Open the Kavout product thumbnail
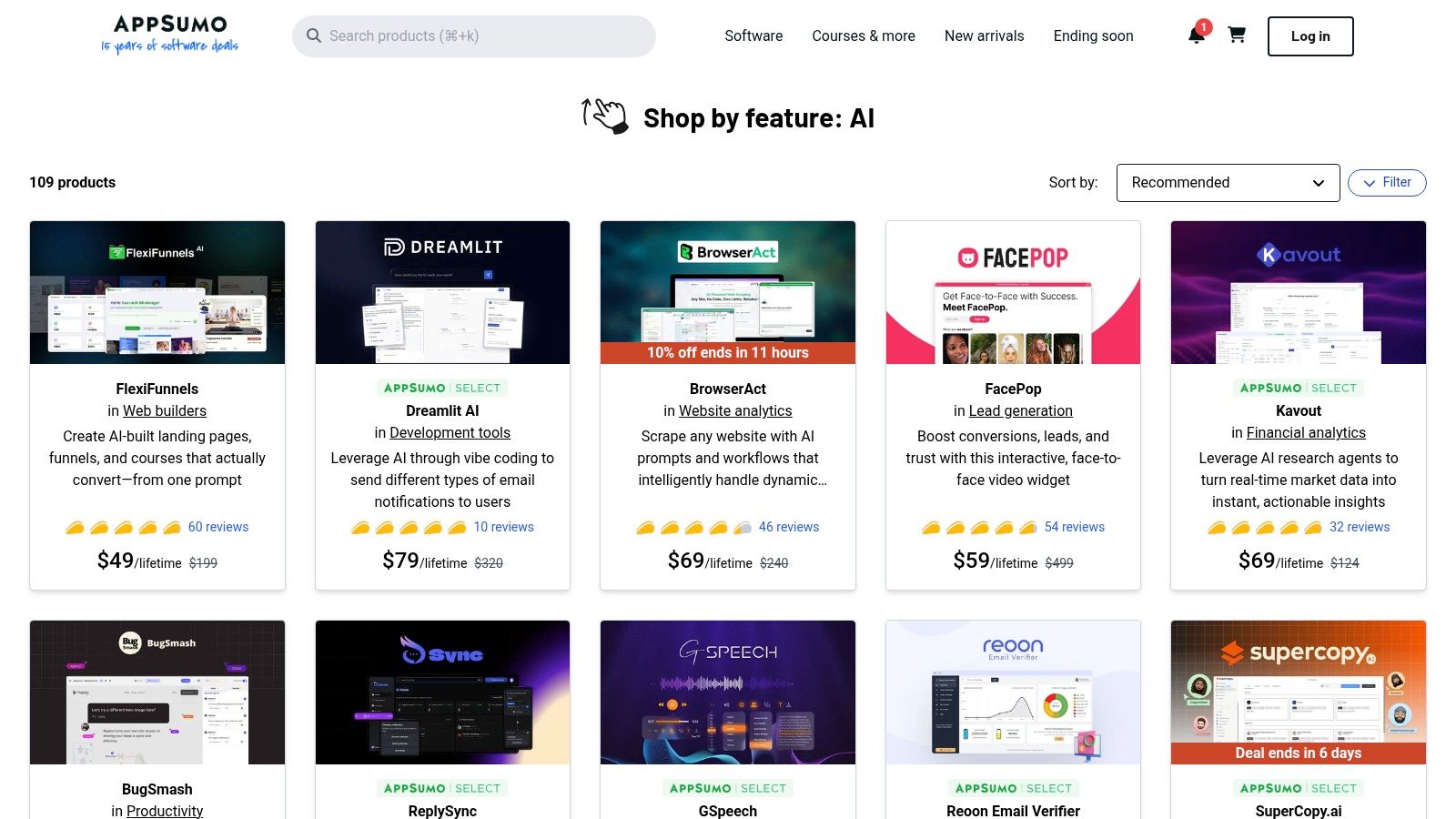The height and width of the screenshot is (819, 1456). pos(1299,292)
